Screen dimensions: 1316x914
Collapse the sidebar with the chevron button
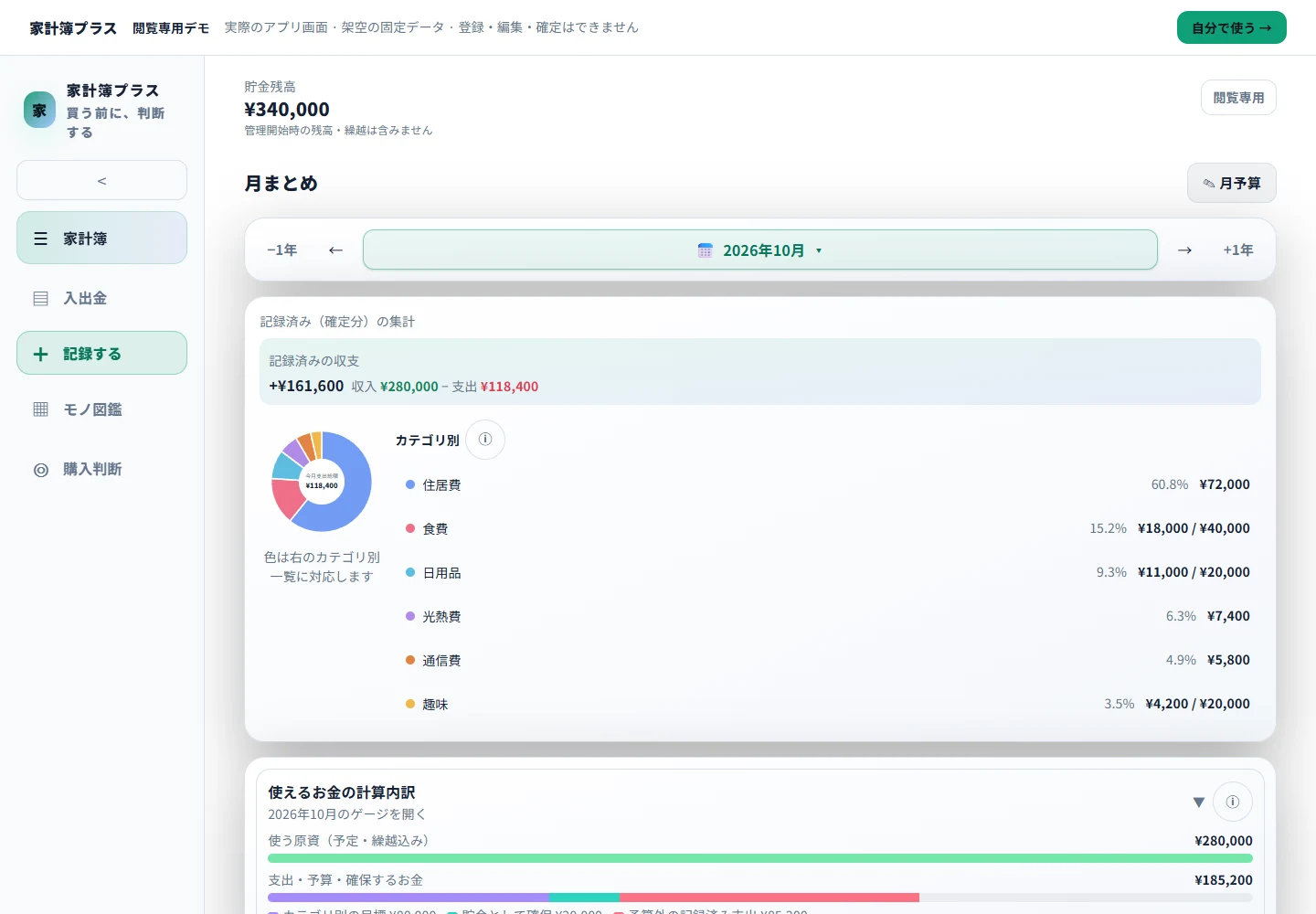tap(101, 180)
